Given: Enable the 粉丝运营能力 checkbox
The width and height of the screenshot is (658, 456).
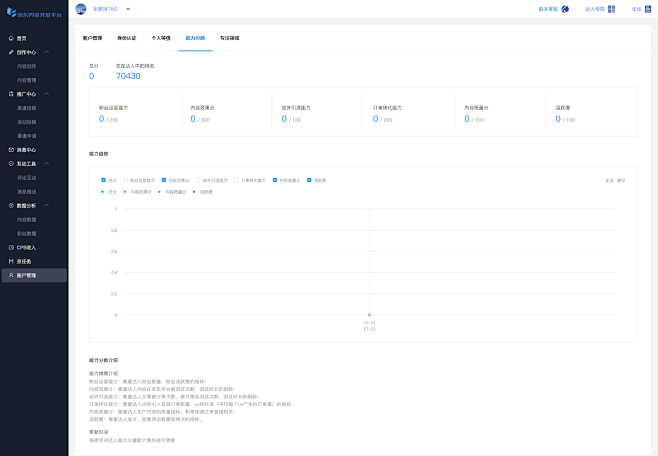Looking at the screenshot, I should [125, 181].
